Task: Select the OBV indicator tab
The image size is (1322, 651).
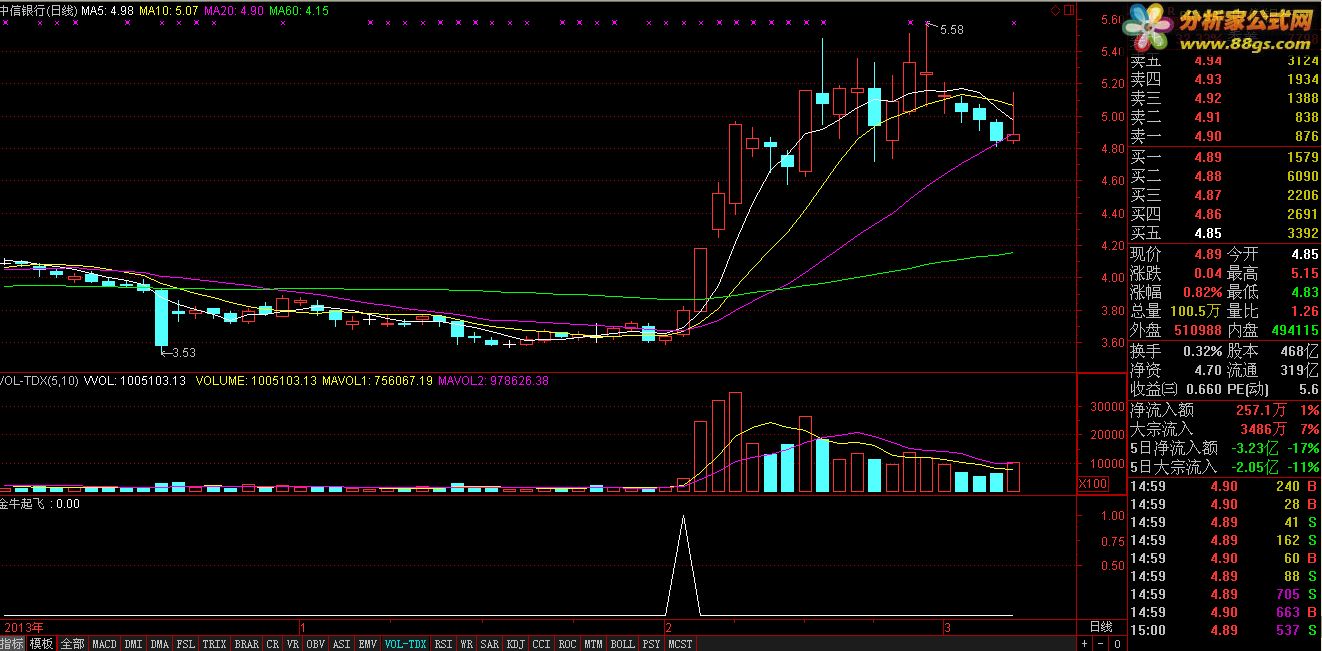Action: tap(316, 644)
